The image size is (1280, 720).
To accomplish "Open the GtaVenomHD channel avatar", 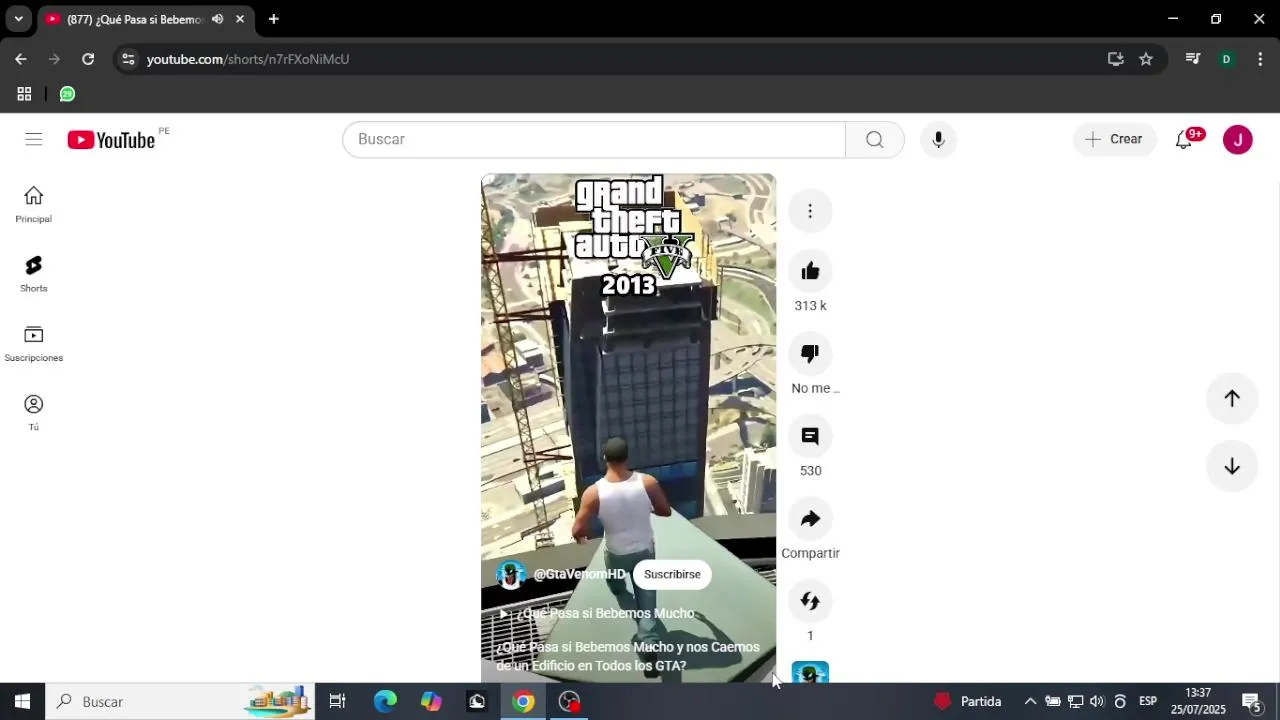I will [x=511, y=575].
